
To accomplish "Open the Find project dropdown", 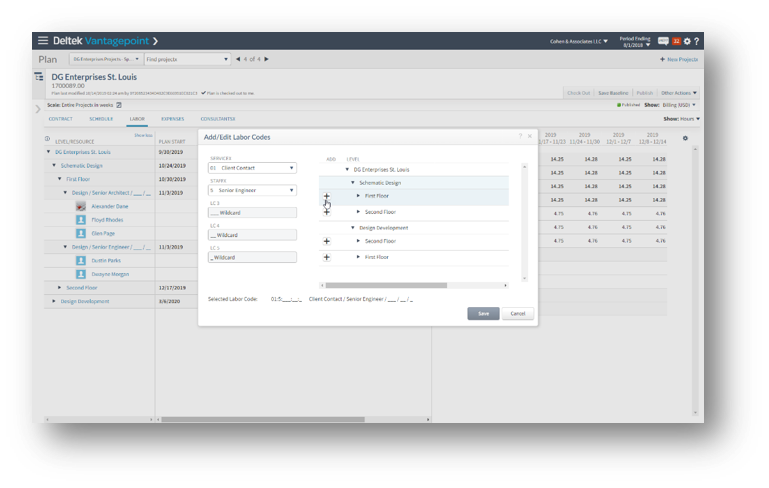I will (187, 59).
